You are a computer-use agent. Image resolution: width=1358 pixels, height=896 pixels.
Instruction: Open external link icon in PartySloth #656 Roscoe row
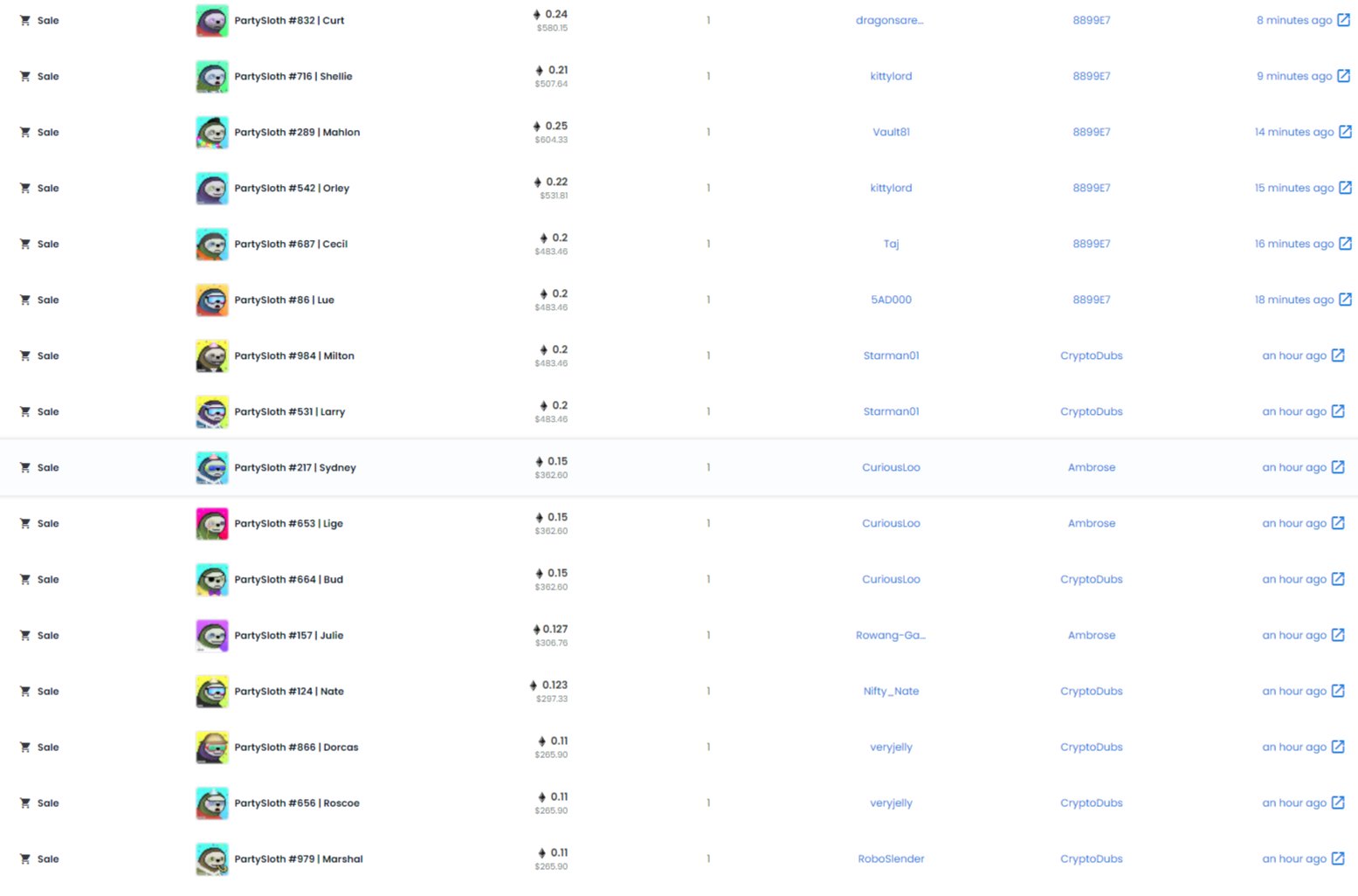(1338, 803)
